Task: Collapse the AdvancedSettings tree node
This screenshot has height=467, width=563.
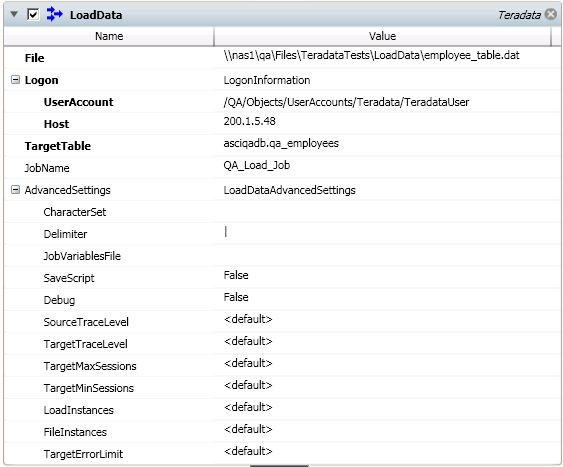Action: click(x=15, y=190)
